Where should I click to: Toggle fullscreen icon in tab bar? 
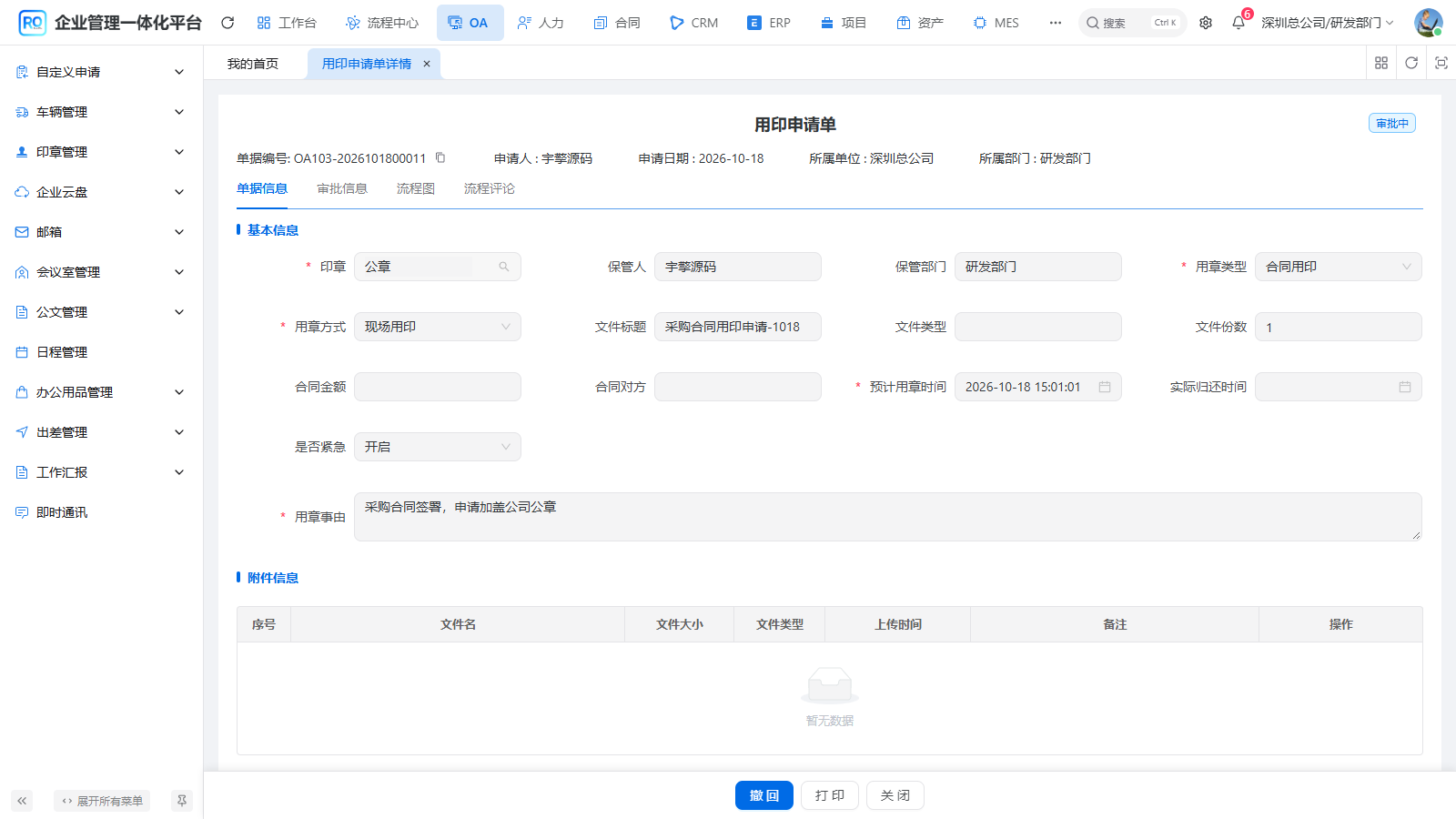pos(1441,63)
